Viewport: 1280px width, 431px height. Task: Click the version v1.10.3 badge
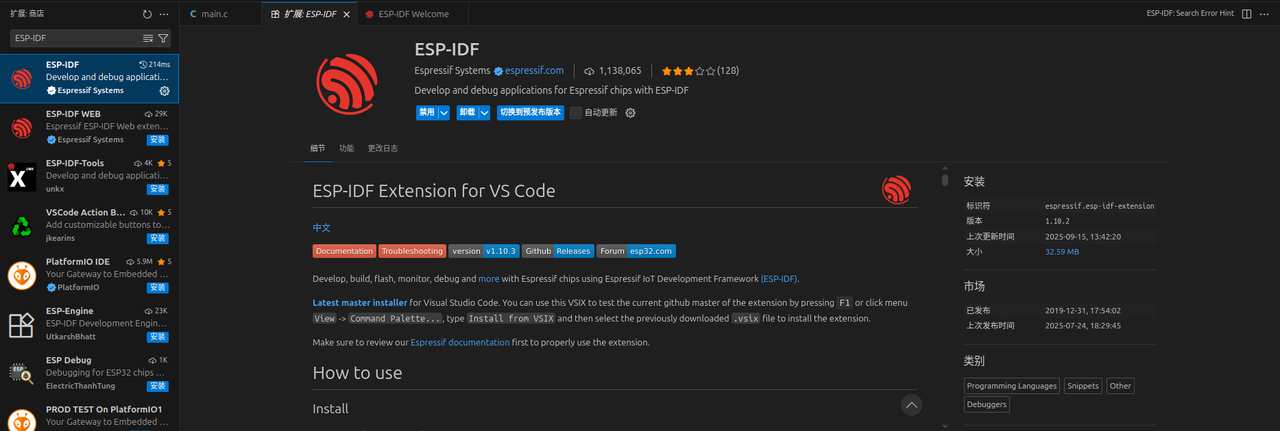(483, 251)
